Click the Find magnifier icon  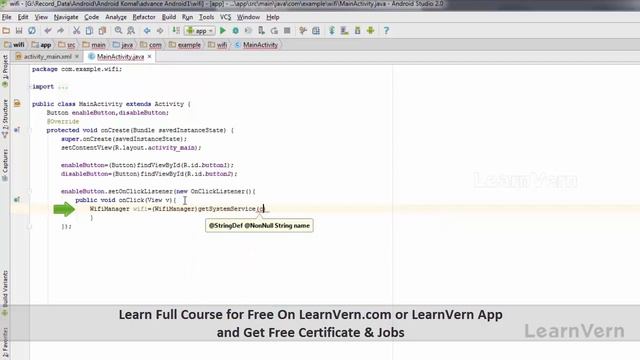click(118, 31)
